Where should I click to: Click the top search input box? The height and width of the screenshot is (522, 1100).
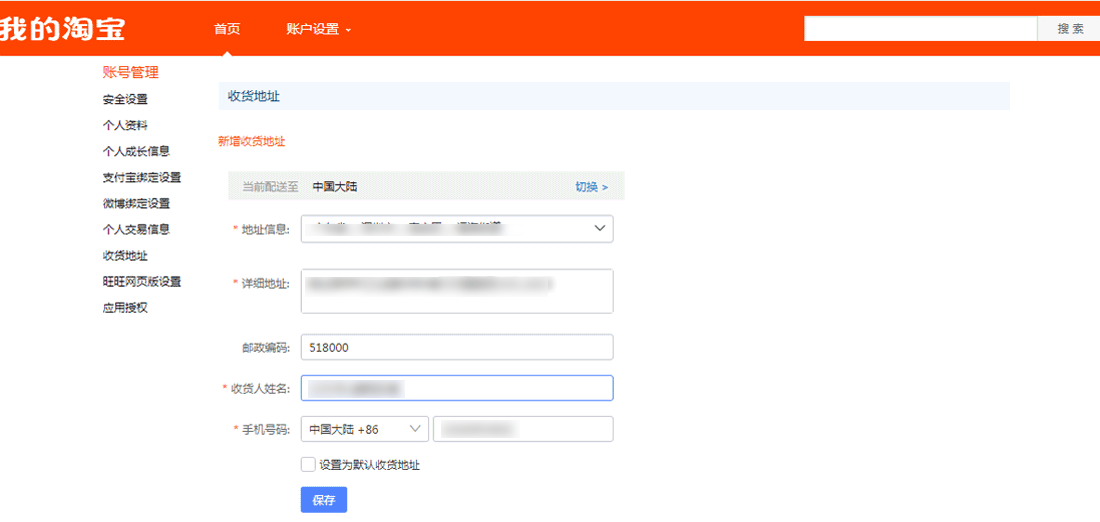(x=920, y=29)
